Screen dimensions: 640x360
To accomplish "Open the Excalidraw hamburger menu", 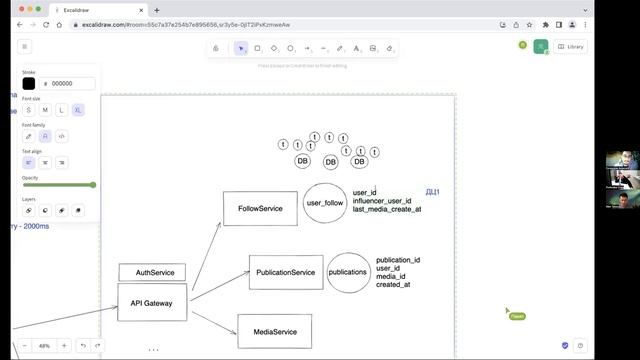I will 24,47.
